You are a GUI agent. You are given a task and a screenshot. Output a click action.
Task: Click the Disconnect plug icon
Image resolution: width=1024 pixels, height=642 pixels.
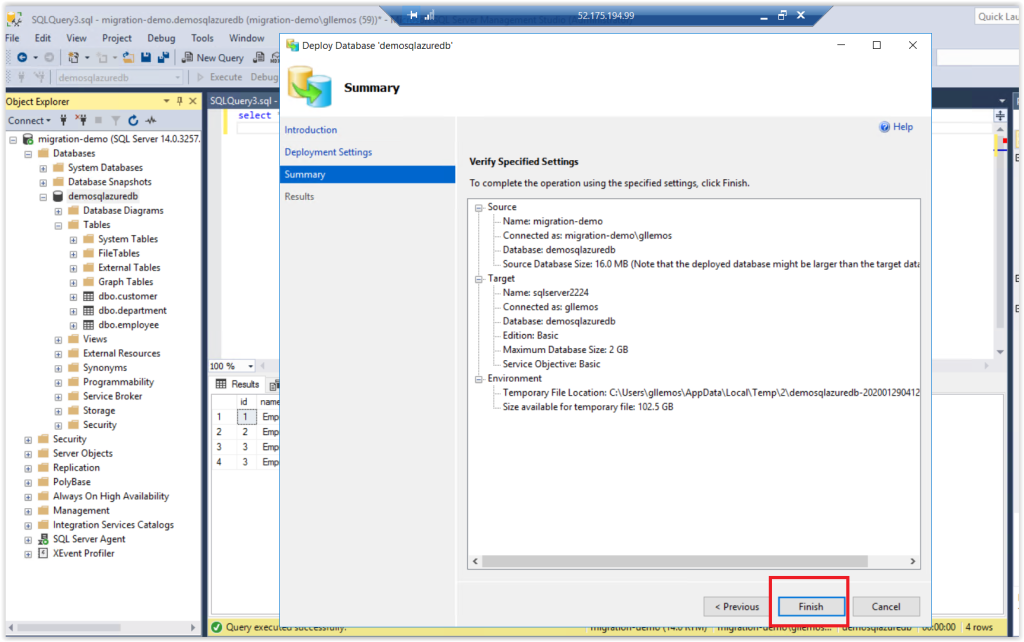click(x=81, y=120)
